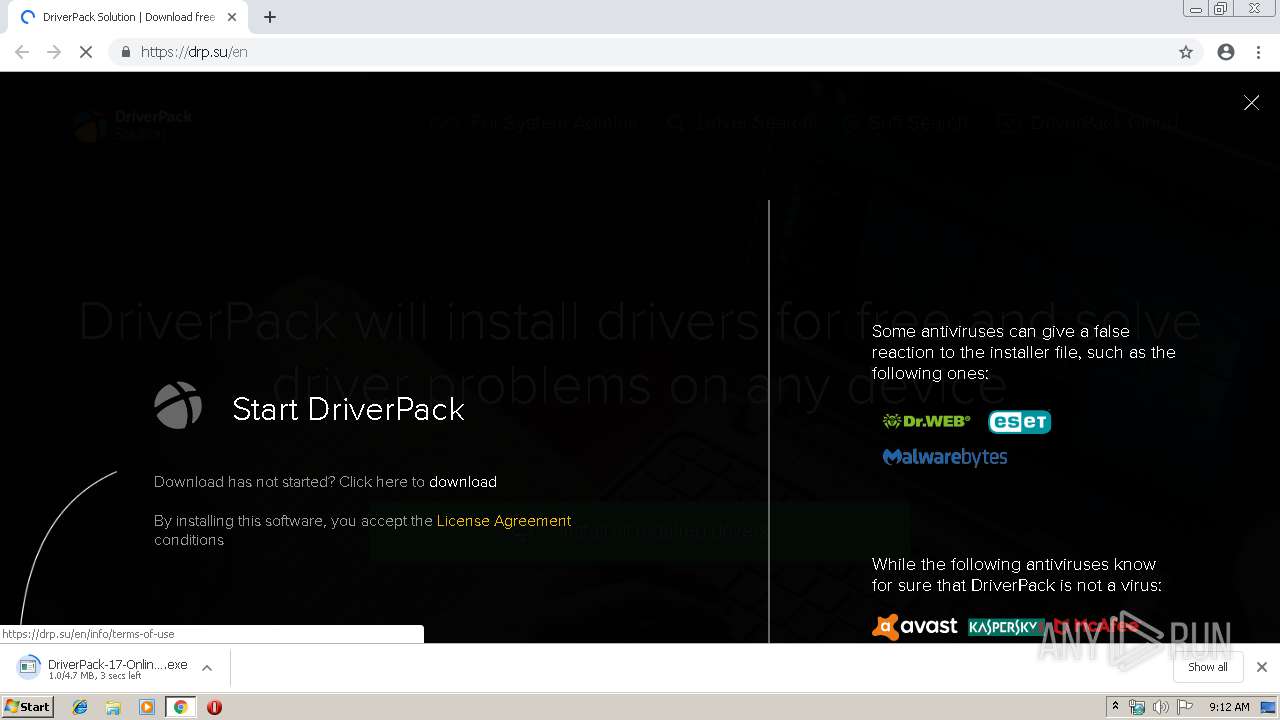Click the taskbar clock showing 9:12 AM
Screen dimensions: 1280x720
[x=1229, y=707]
